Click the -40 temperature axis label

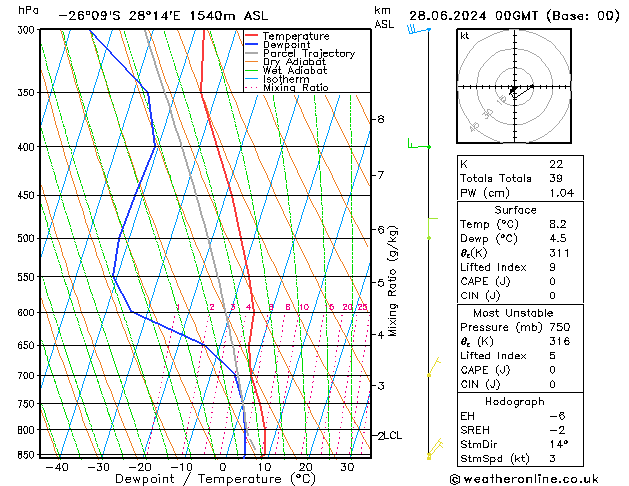[x=57, y=467]
